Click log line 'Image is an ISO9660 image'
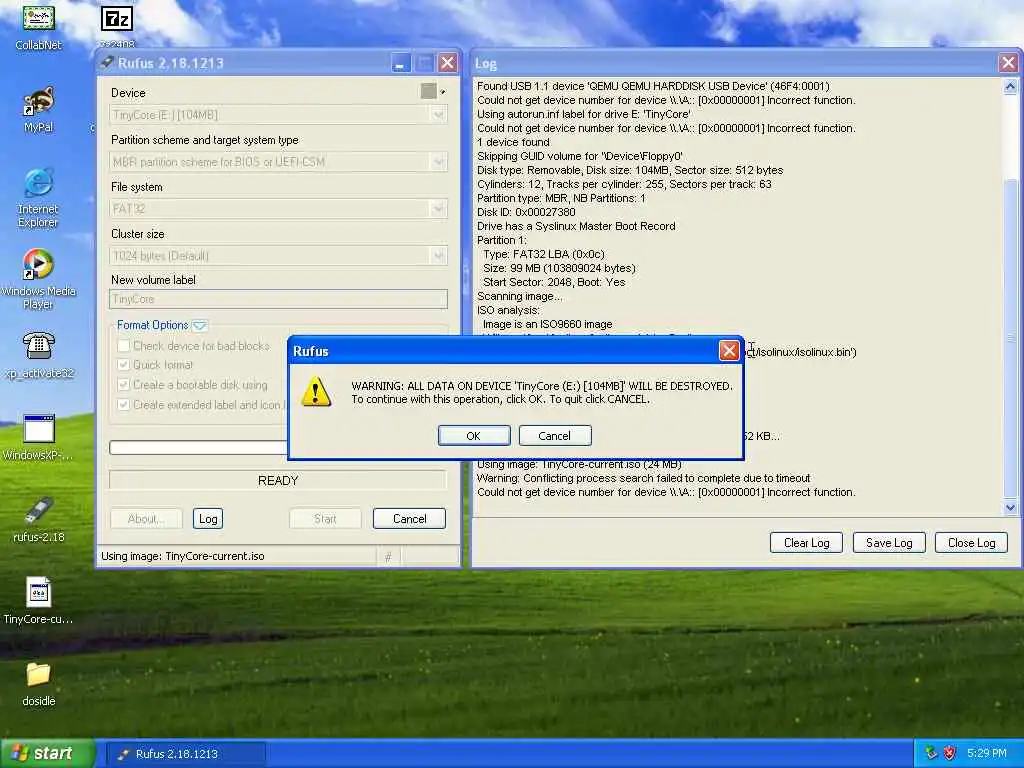 [547, 324]
